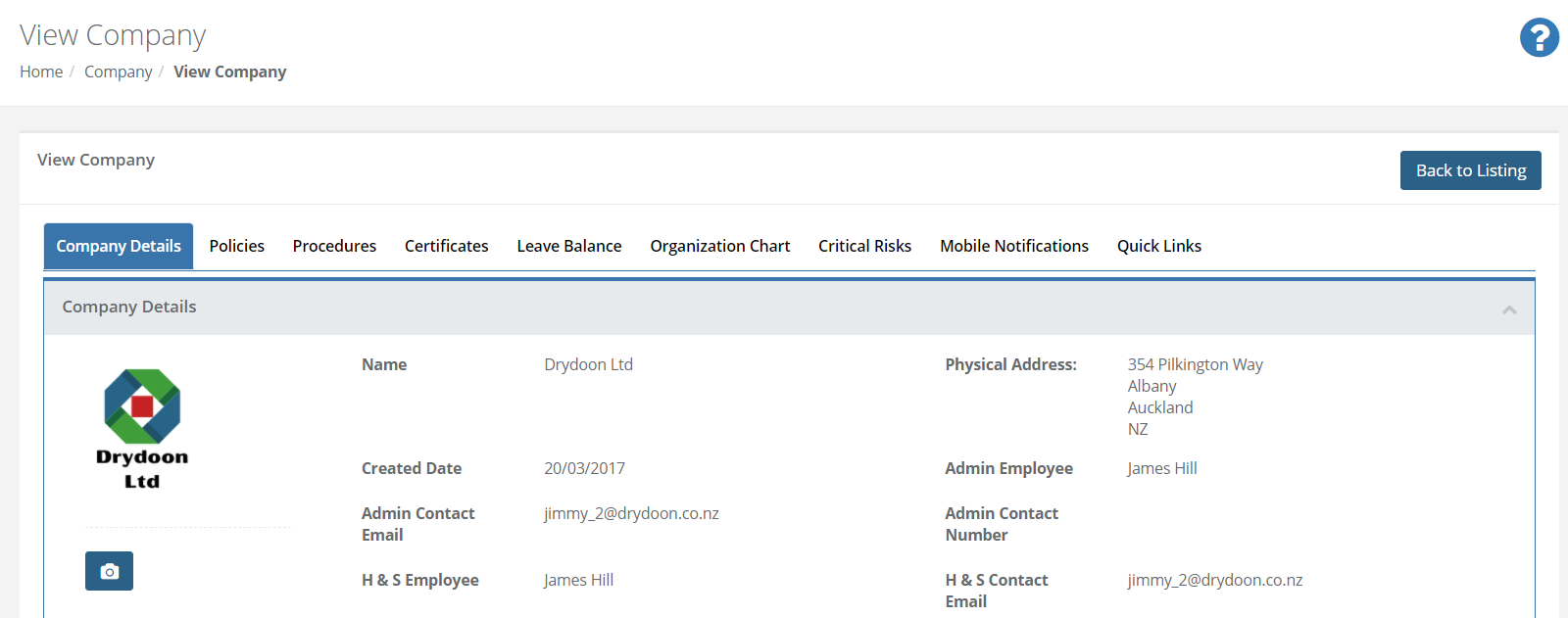Show the Quick Links tab
This screenshot has width=1568, height=618.
click(1159, 246)
